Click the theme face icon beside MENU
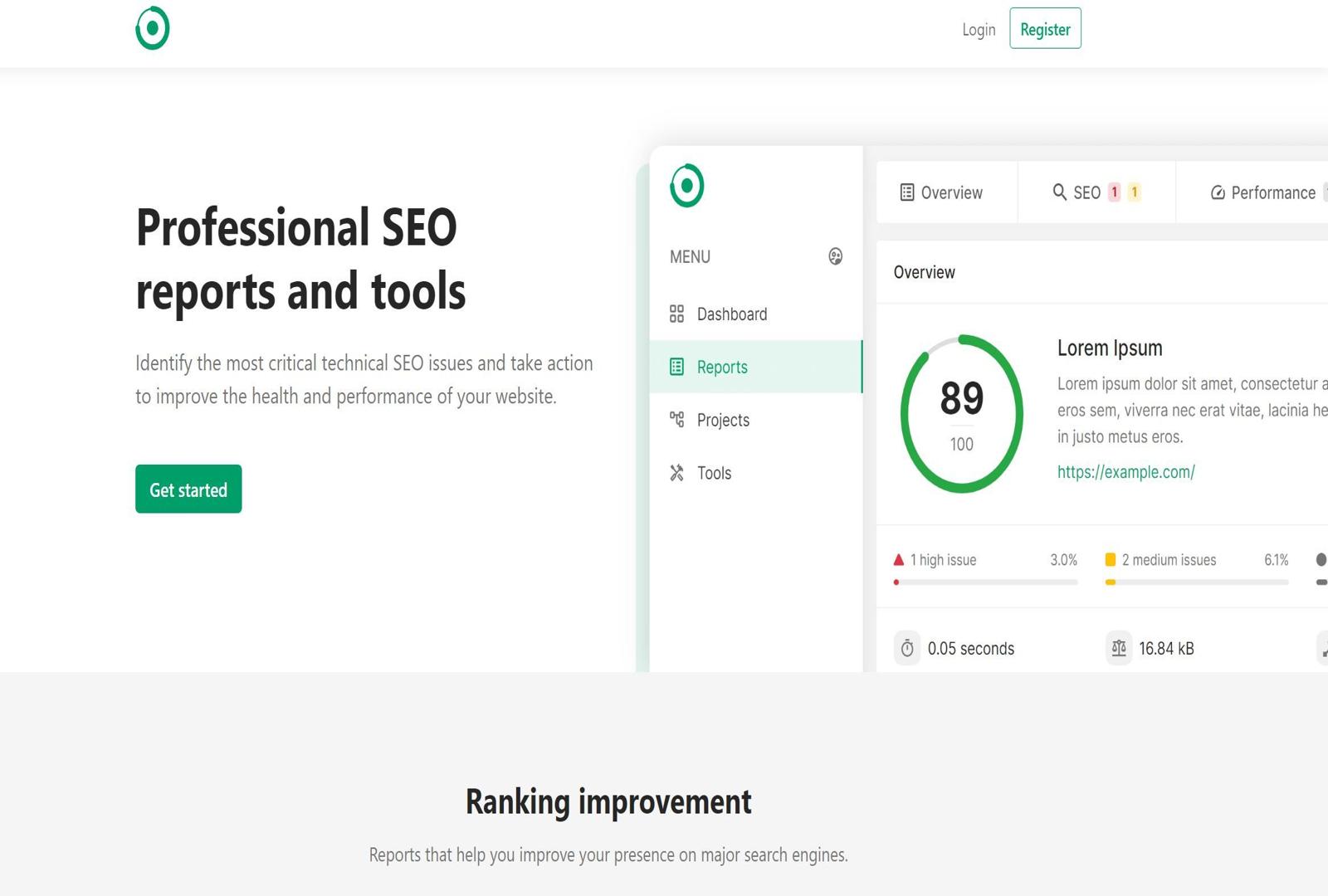 835,257
